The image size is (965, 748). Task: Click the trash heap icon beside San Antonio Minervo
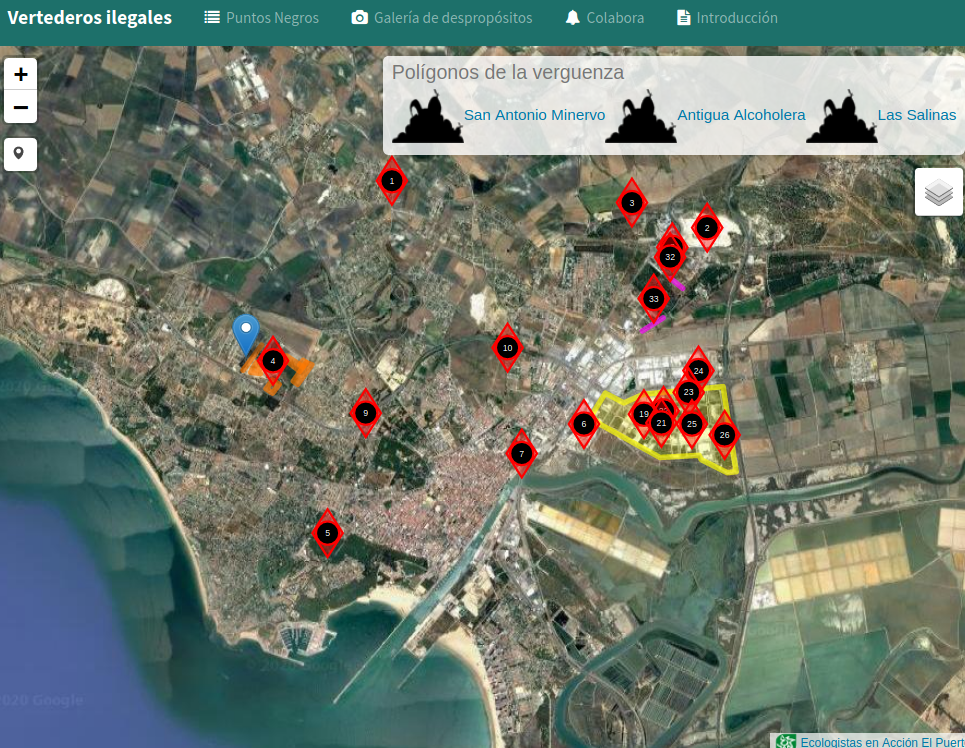click(x=428, y=117)
